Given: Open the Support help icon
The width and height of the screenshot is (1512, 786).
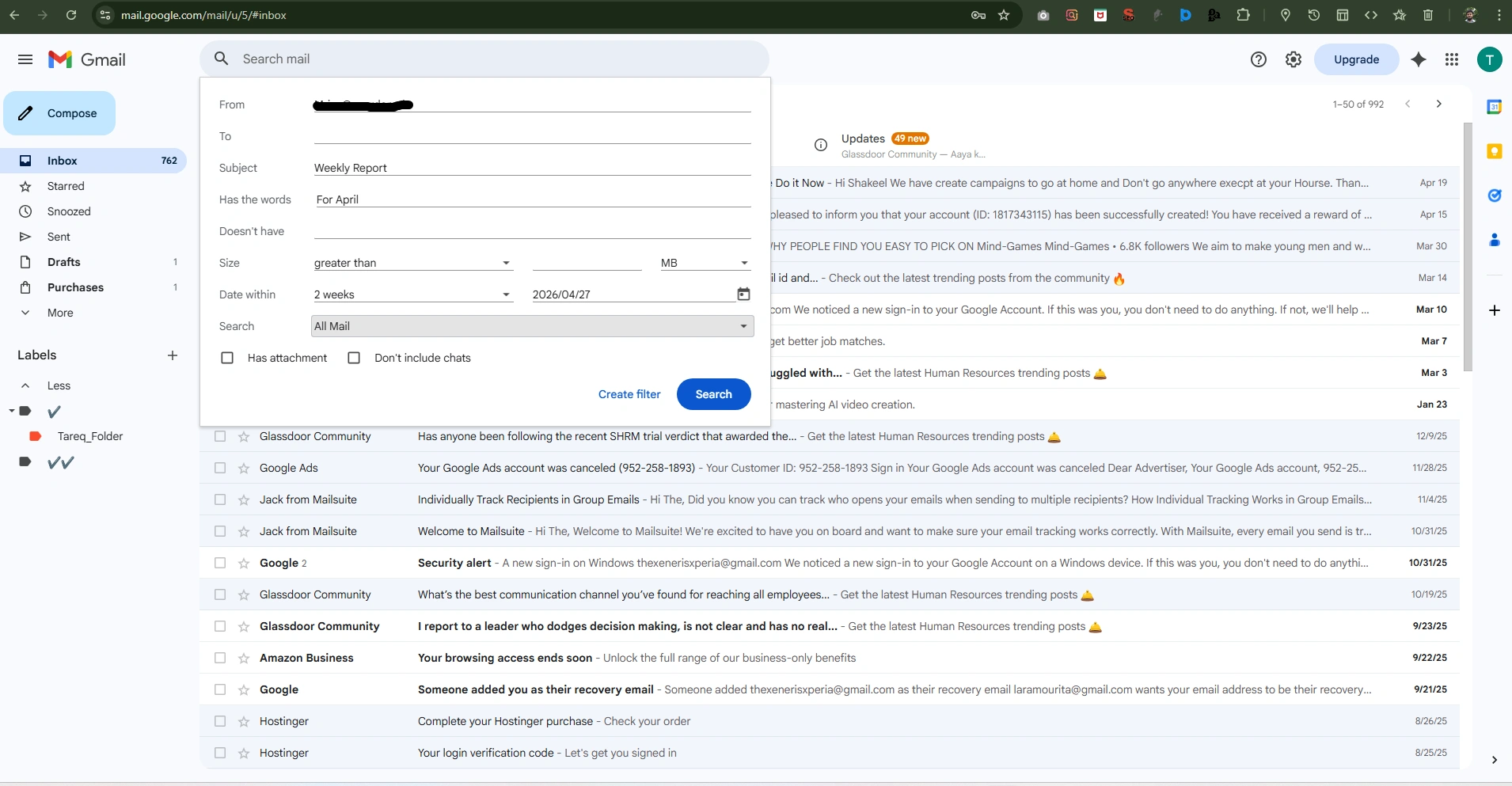Looking at the screenshot, I should (x=1259, y=59).
